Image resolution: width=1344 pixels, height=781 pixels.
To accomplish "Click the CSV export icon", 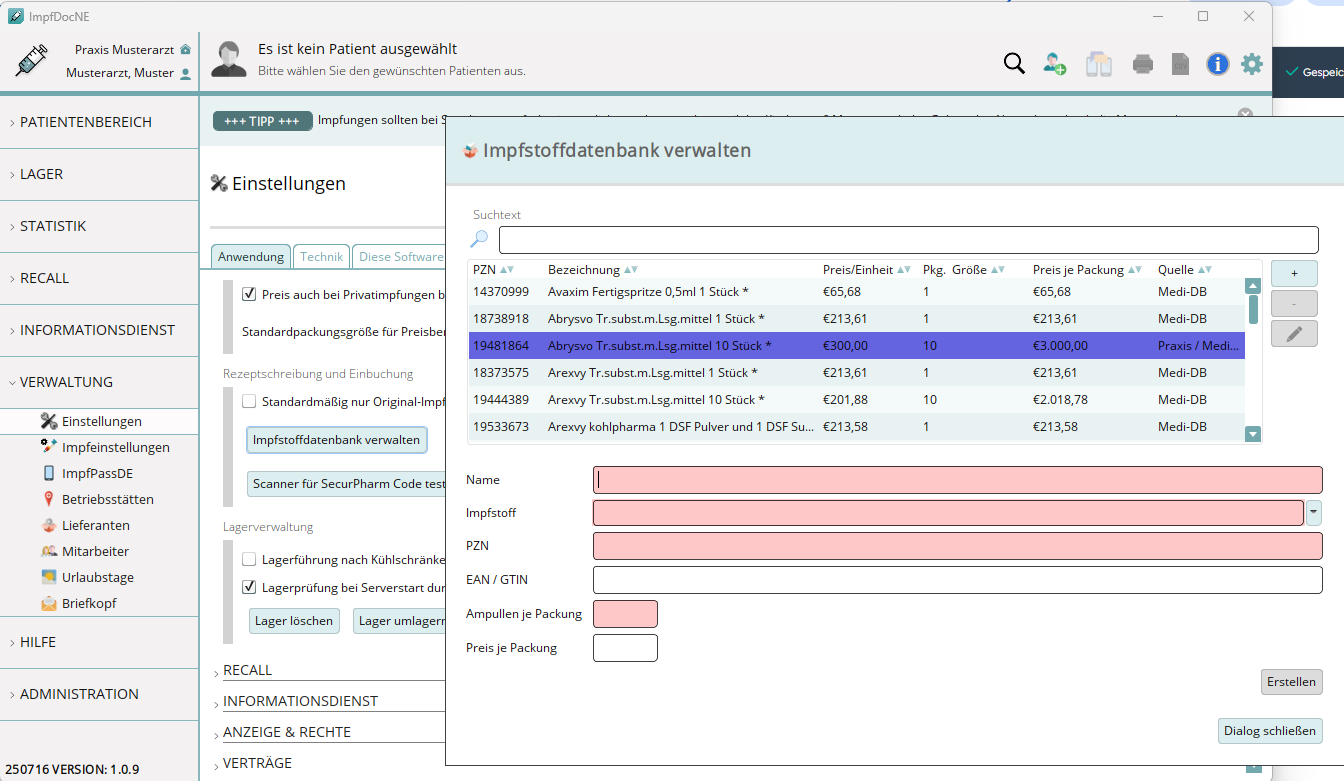I will [x=1180, y=64].
